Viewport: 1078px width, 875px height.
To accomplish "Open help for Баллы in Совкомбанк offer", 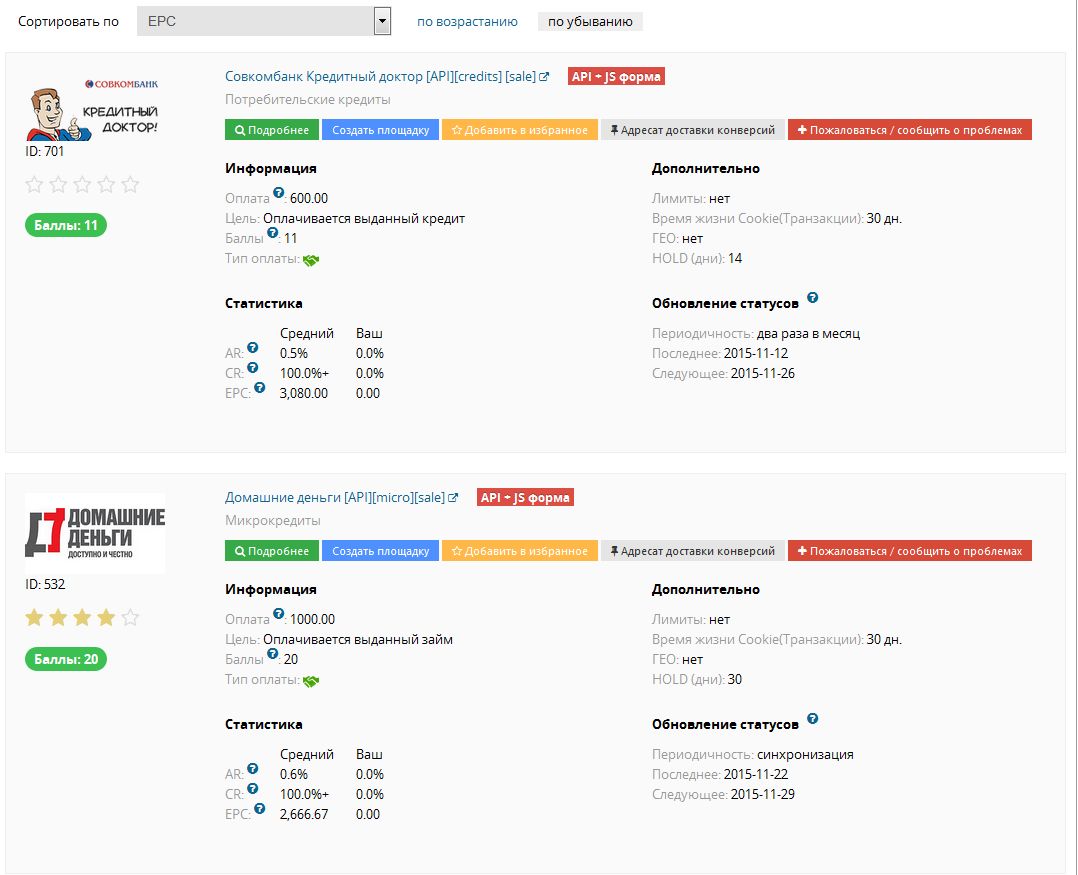I will click(x=273, y=233).
